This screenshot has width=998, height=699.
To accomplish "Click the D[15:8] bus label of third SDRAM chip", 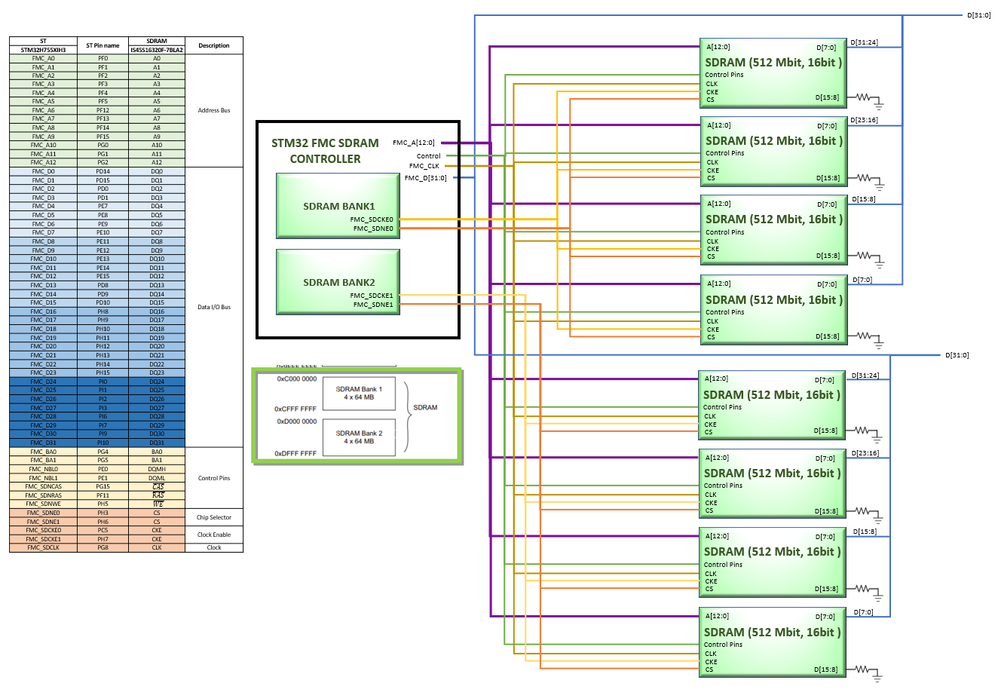I will pyautogui.click(x=864, y=199).
